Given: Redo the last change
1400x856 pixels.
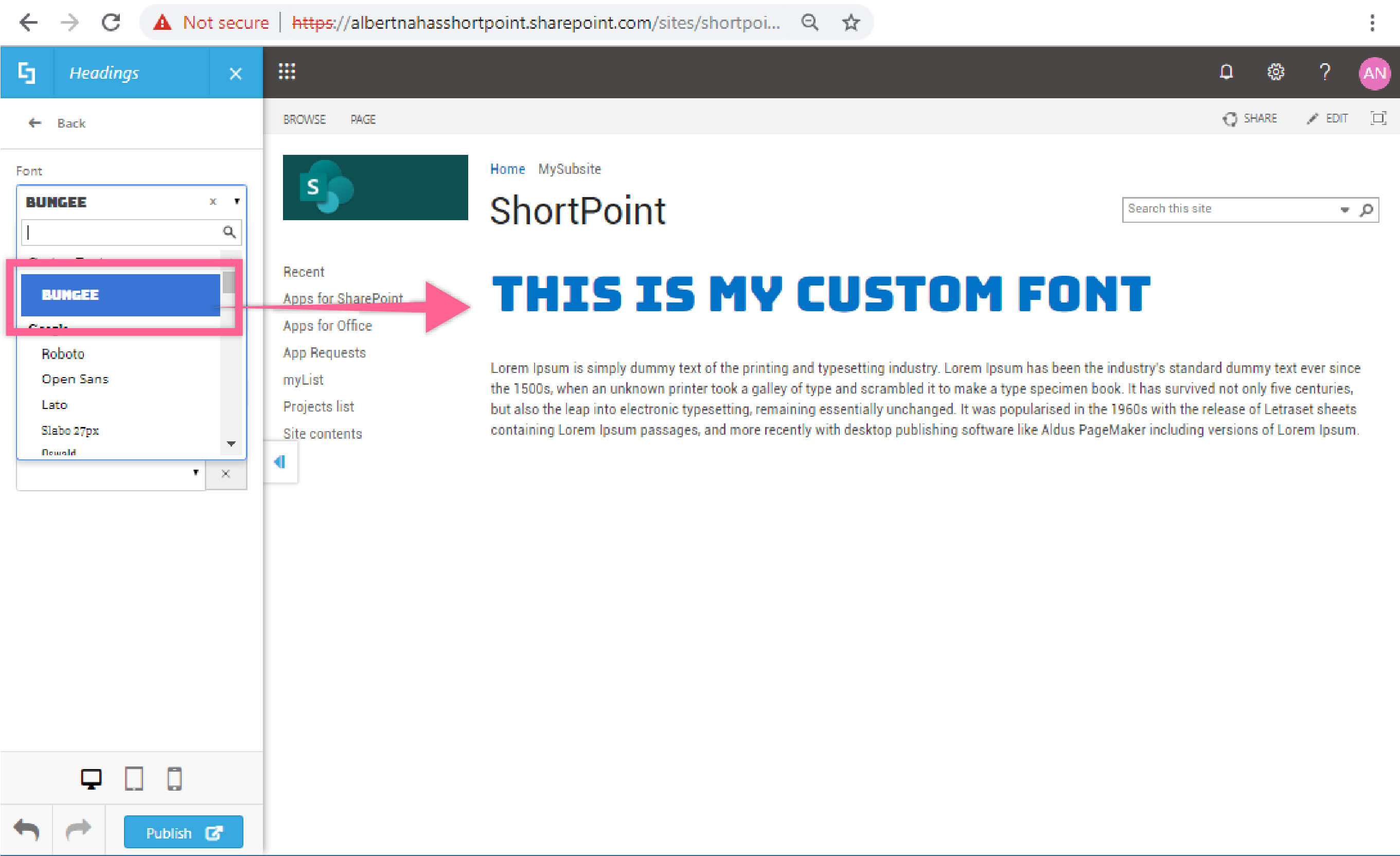Looking at the screenshot, I should coord(78,830).
